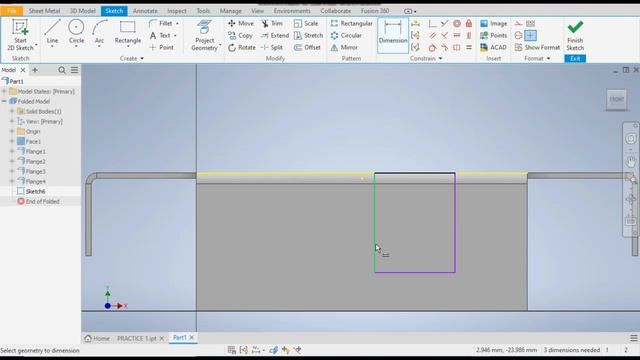Toggle the highlighted Centerline format button
This screenshot has height=360, width=640.
click(x=530, y=36)
